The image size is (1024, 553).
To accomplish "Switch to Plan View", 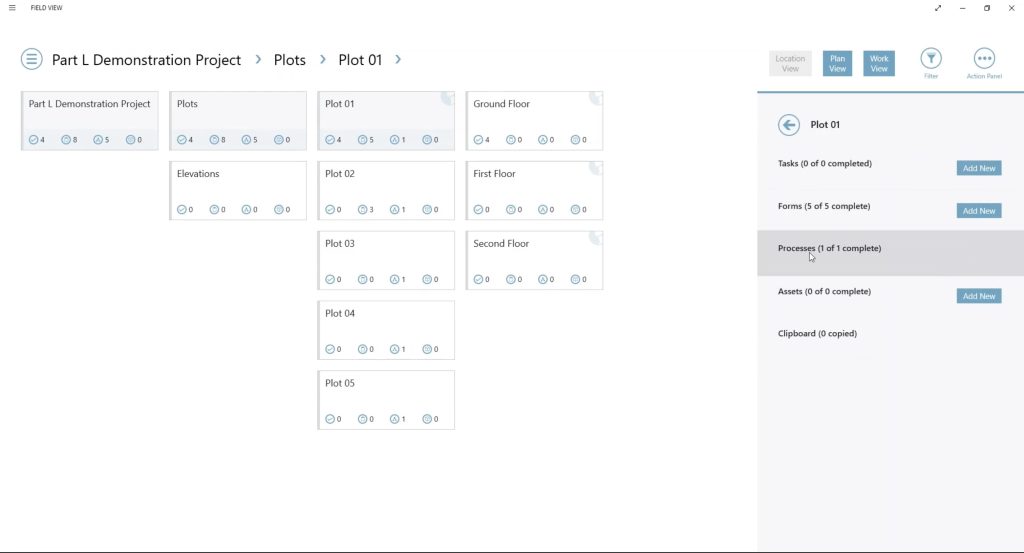I will [837, 64].
